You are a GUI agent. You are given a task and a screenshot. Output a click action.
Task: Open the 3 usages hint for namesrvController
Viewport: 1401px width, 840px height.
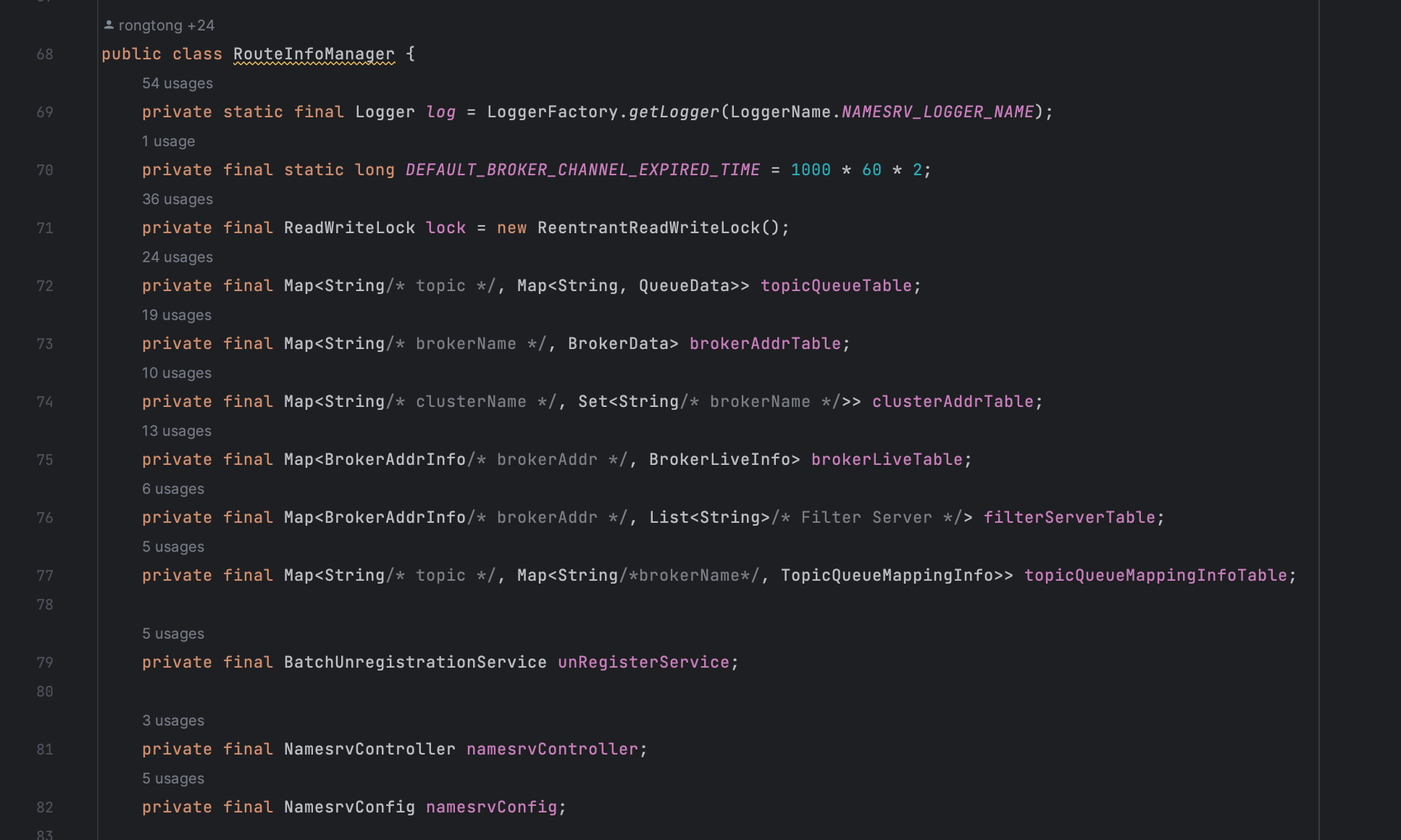pos(173,721)
